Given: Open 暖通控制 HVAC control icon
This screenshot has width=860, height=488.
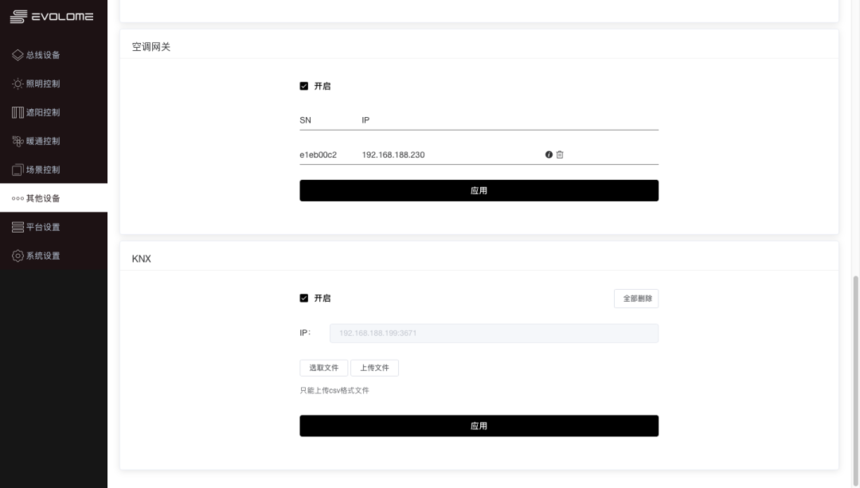Looking at the screenshot, I should (18, 141).
